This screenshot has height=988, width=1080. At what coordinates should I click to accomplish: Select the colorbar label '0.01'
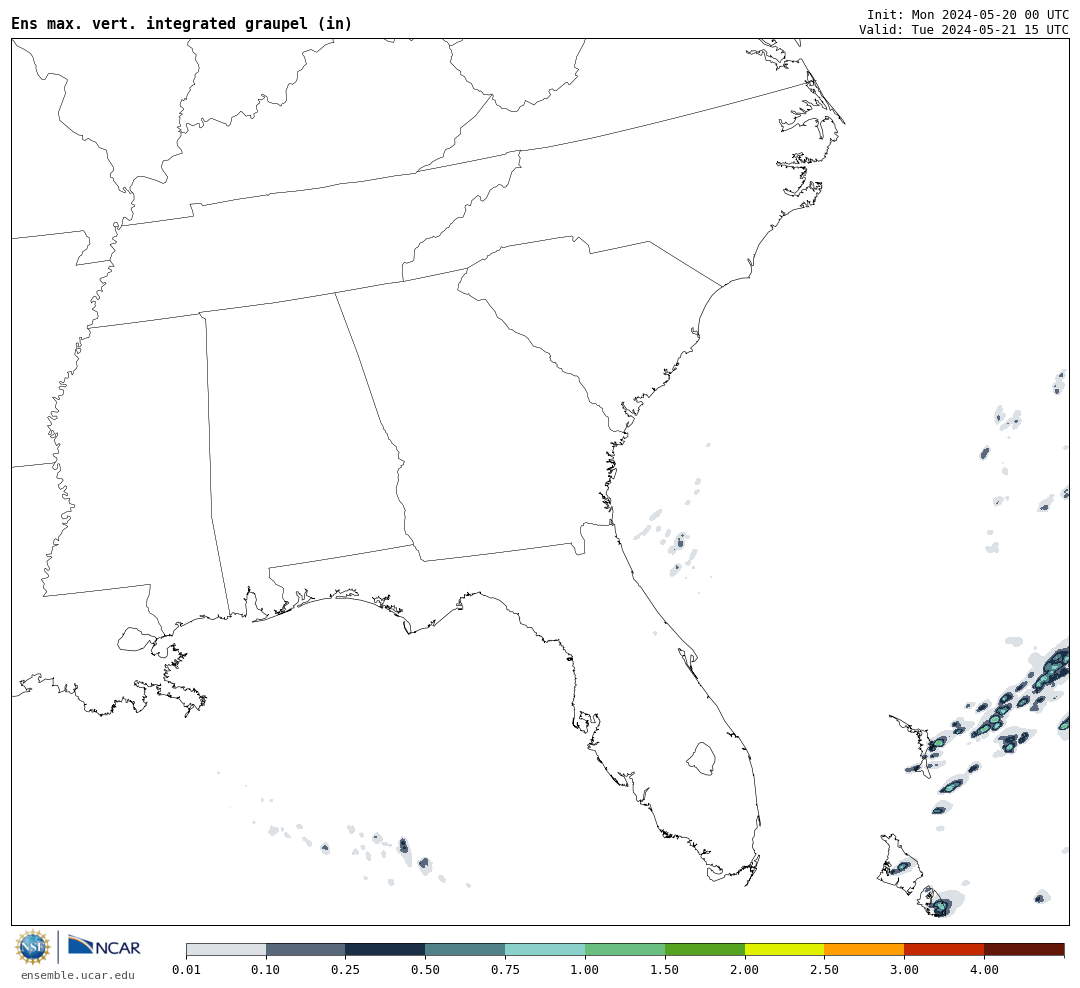point(186,970)
